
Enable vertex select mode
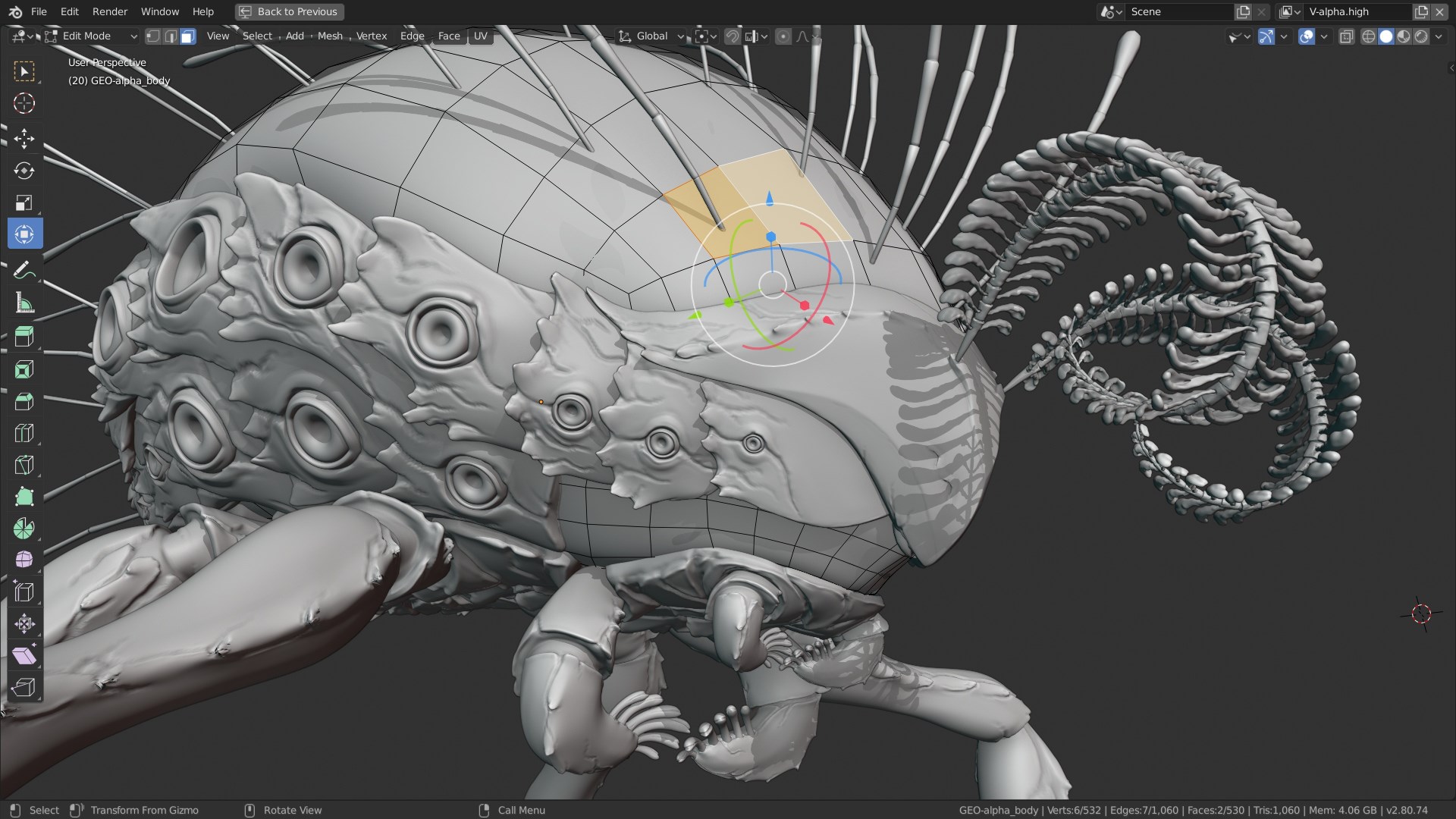(152, 36)
